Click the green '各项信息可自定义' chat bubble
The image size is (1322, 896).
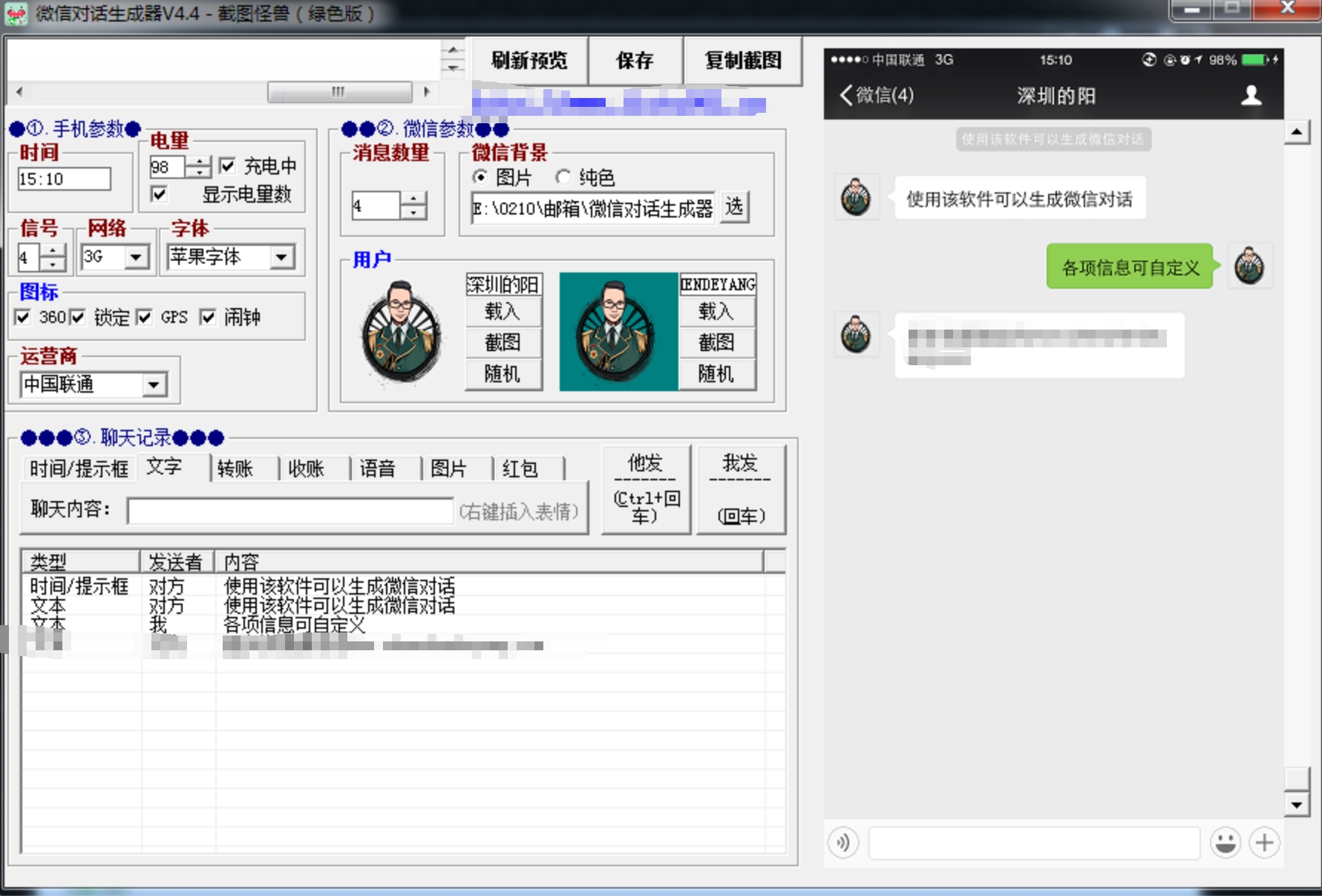coord(1130,266)
